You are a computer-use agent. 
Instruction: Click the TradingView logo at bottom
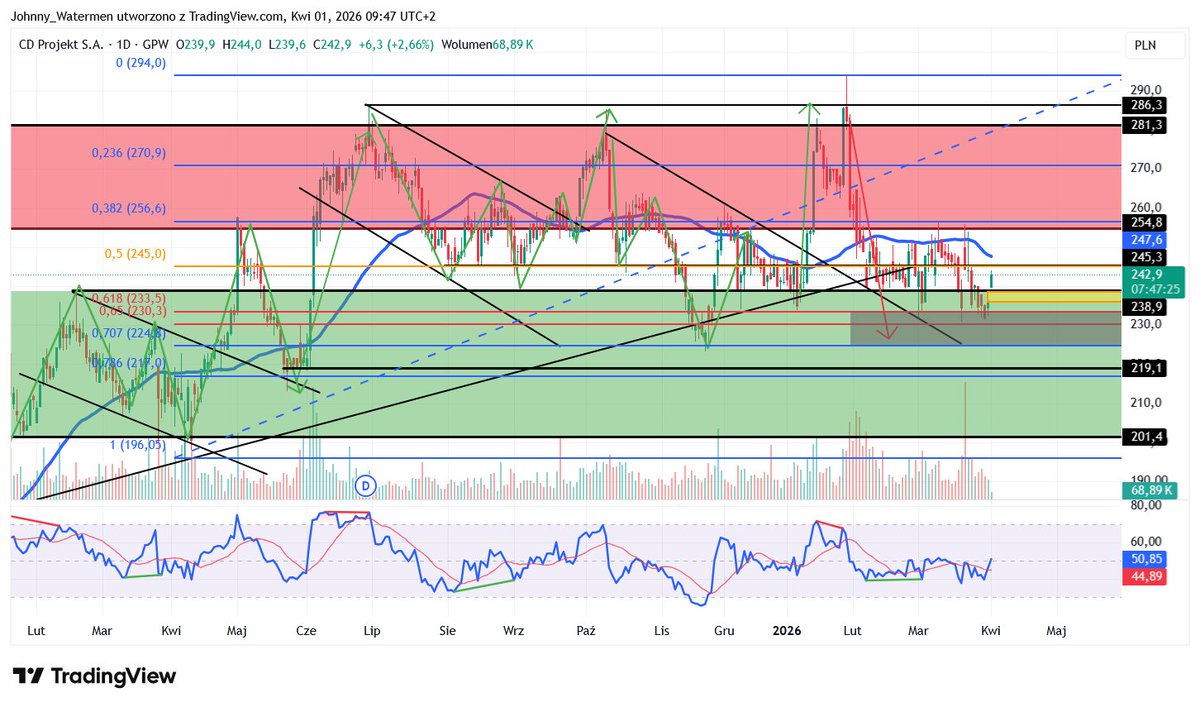coord(95,676)
